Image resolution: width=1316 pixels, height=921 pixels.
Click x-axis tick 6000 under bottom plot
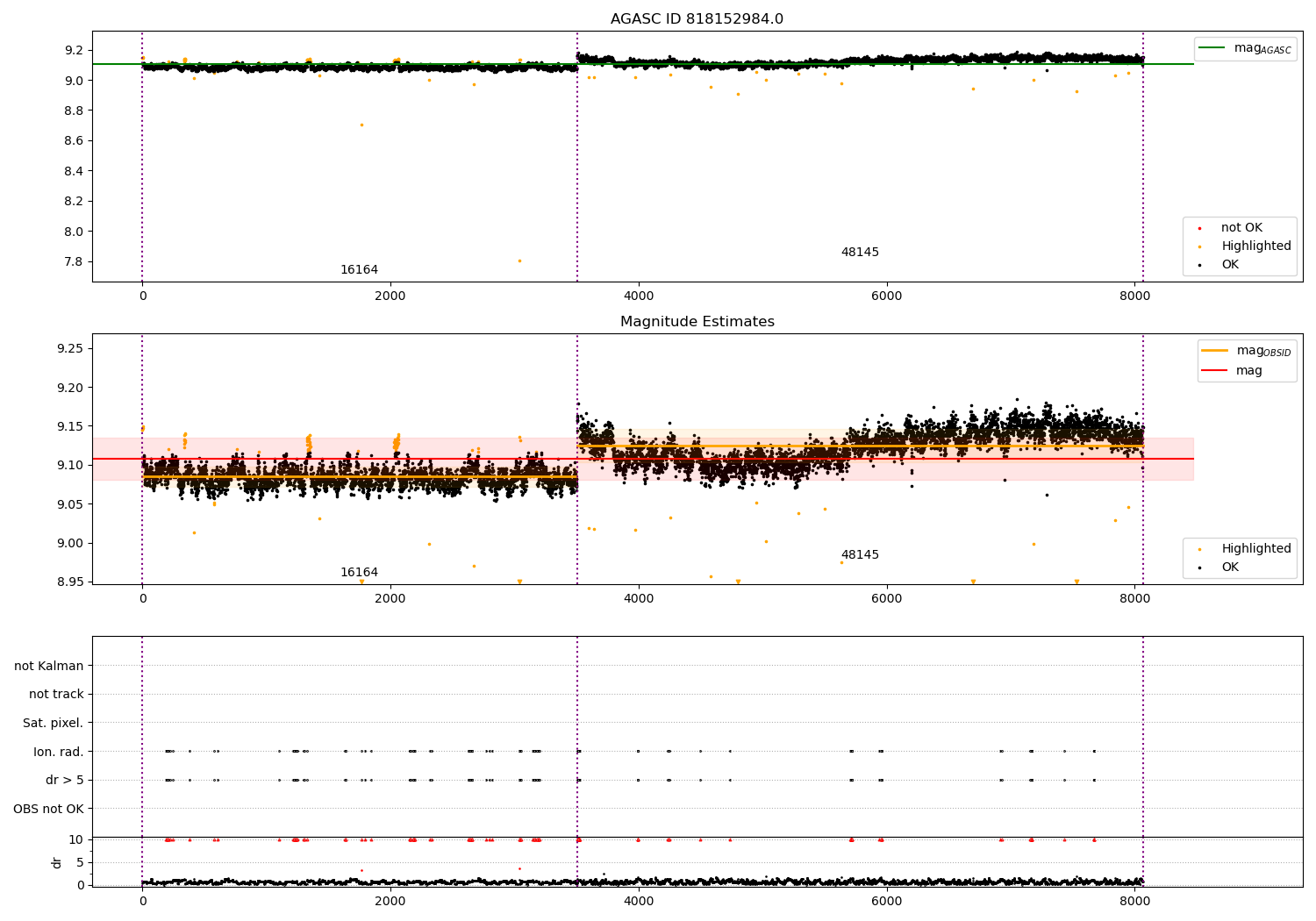point(887,901)
